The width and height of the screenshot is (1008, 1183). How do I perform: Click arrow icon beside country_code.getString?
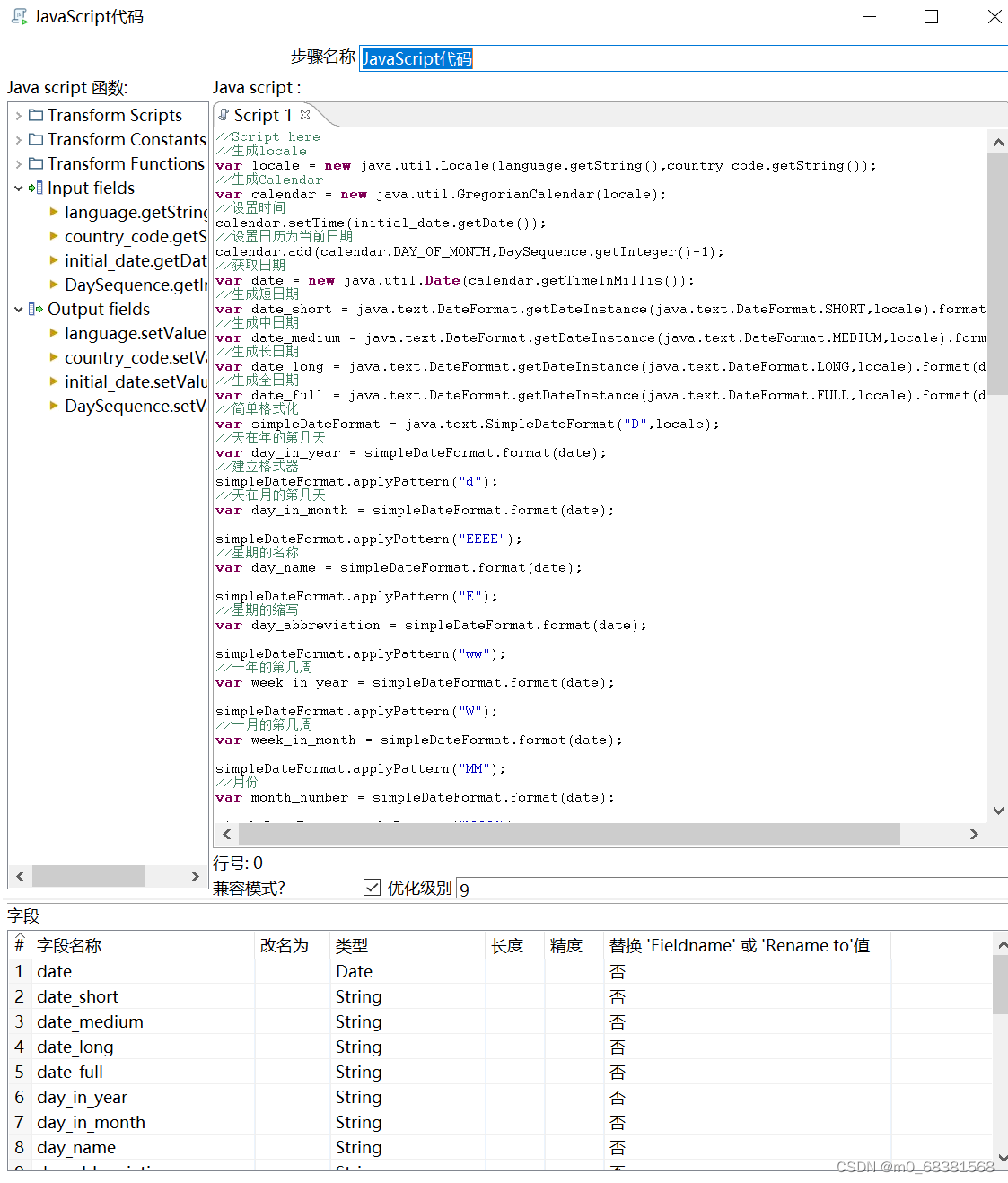54,236
